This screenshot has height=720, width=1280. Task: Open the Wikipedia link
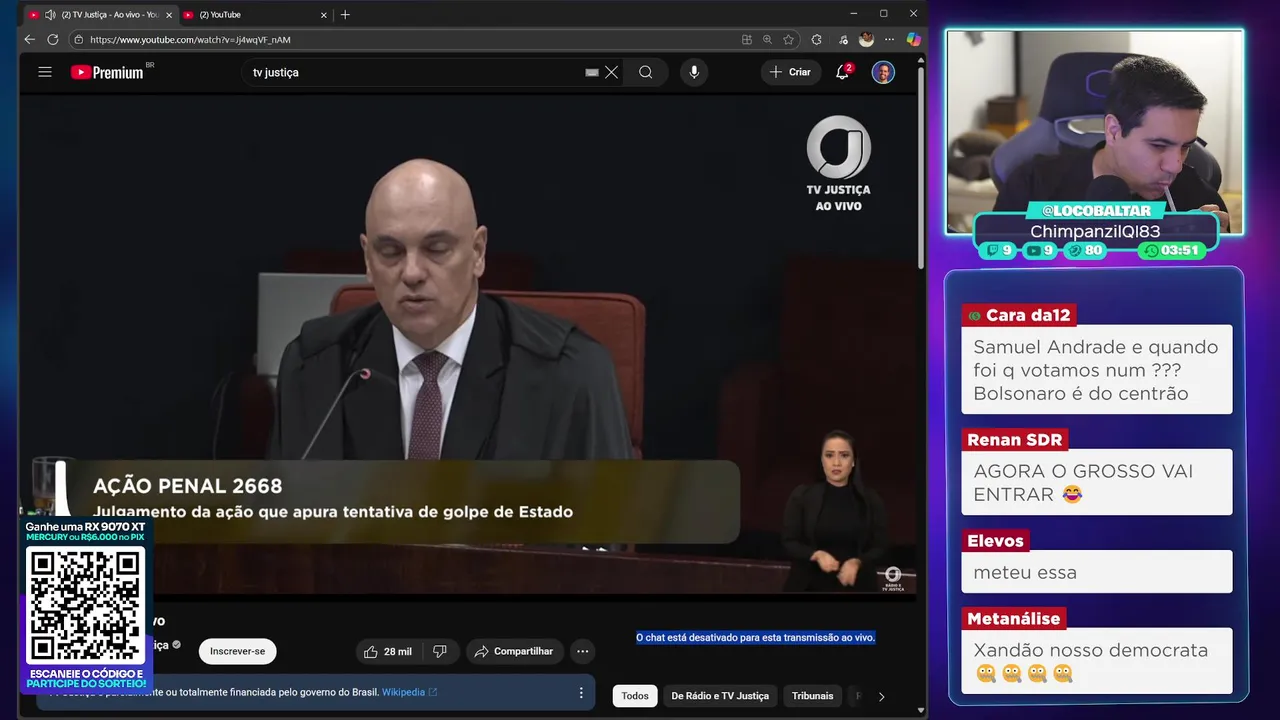[x=409, y=692]
